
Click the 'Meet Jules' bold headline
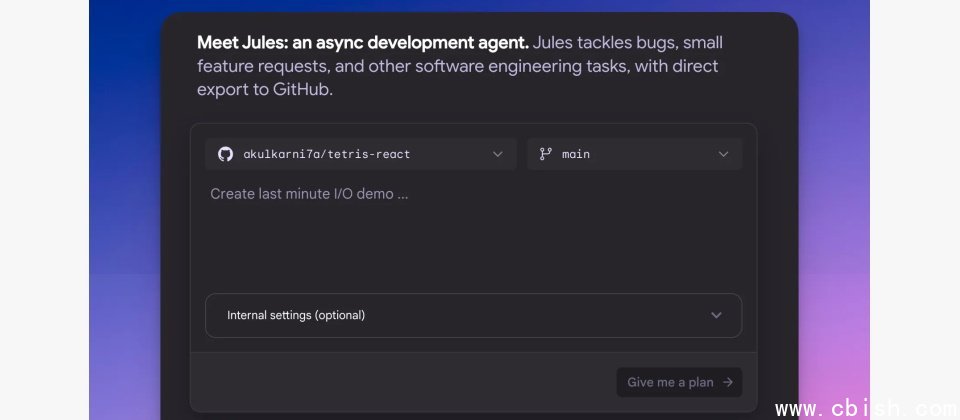(x=362, y=43)
